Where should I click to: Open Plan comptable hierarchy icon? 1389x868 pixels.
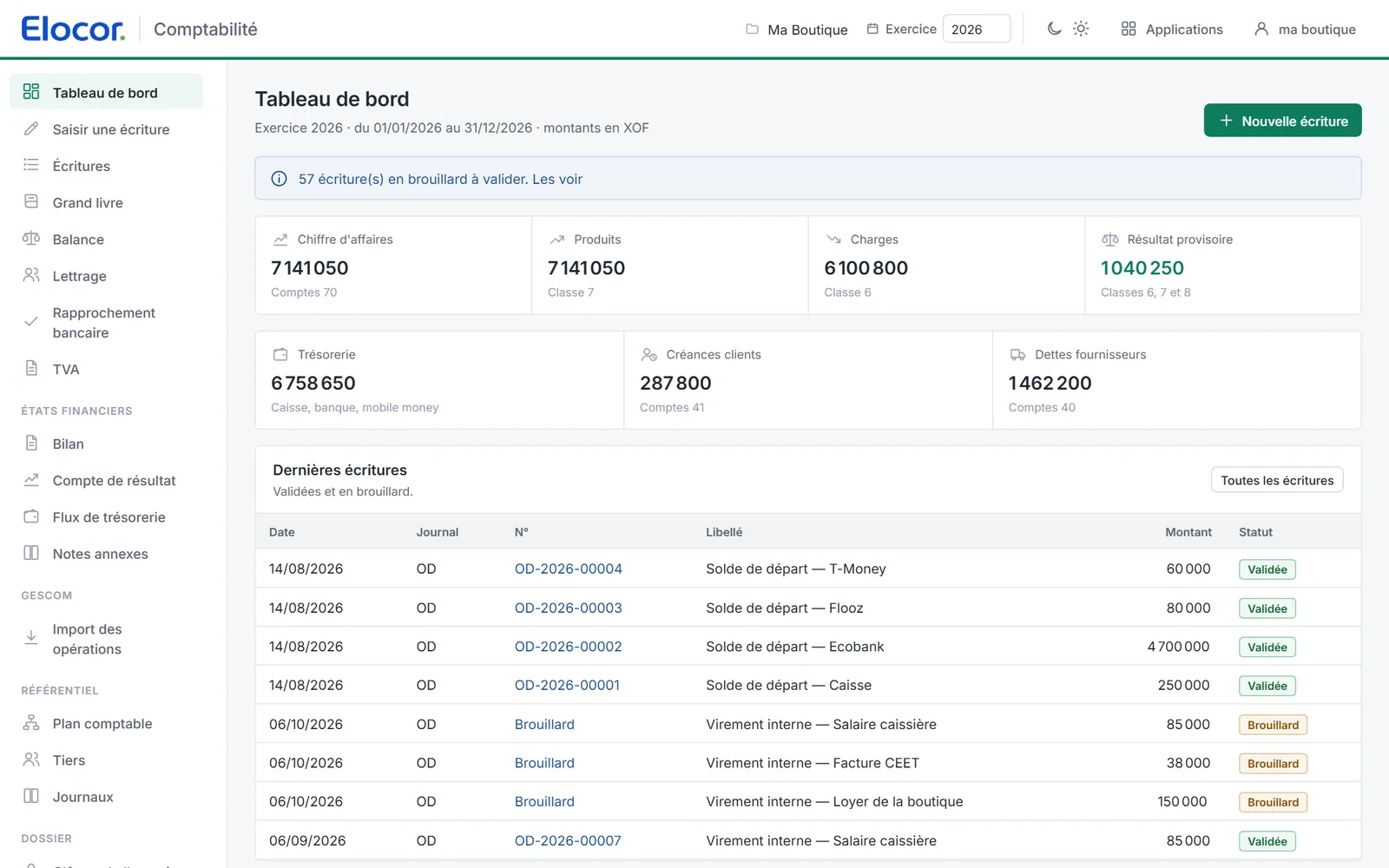(x=31, y=722)
